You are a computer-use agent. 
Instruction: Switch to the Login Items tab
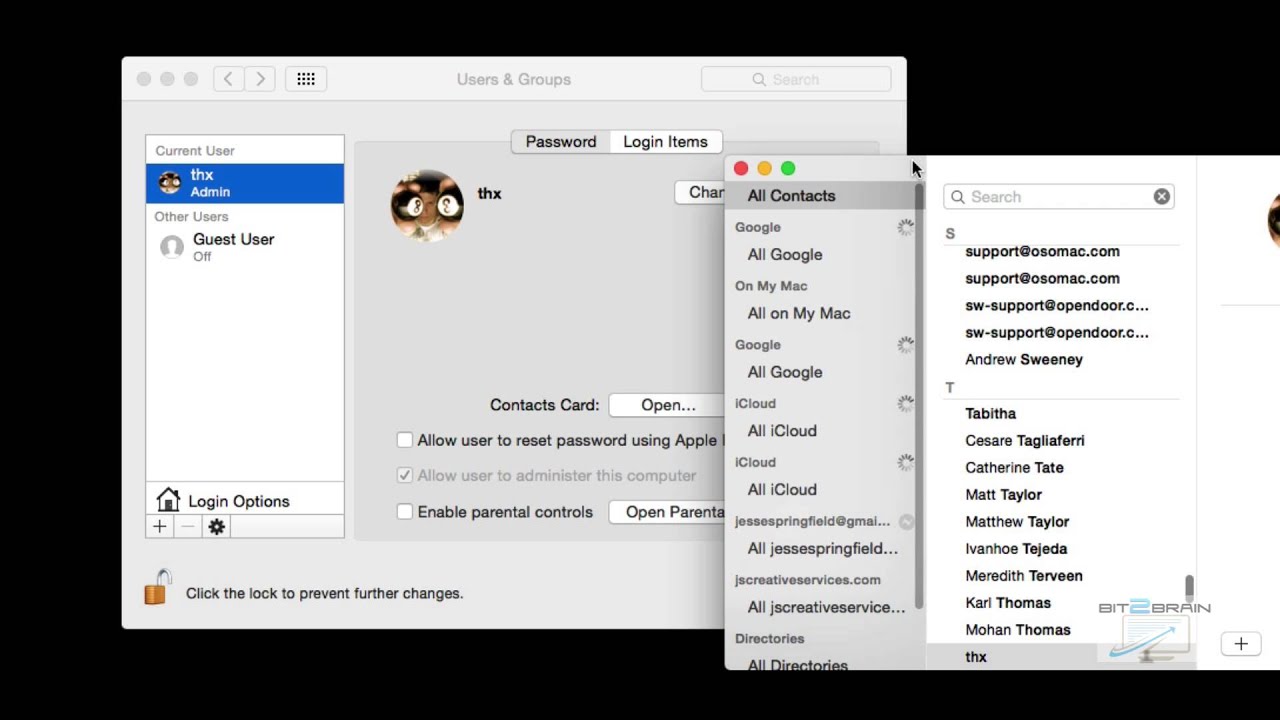tap(665, 142)
